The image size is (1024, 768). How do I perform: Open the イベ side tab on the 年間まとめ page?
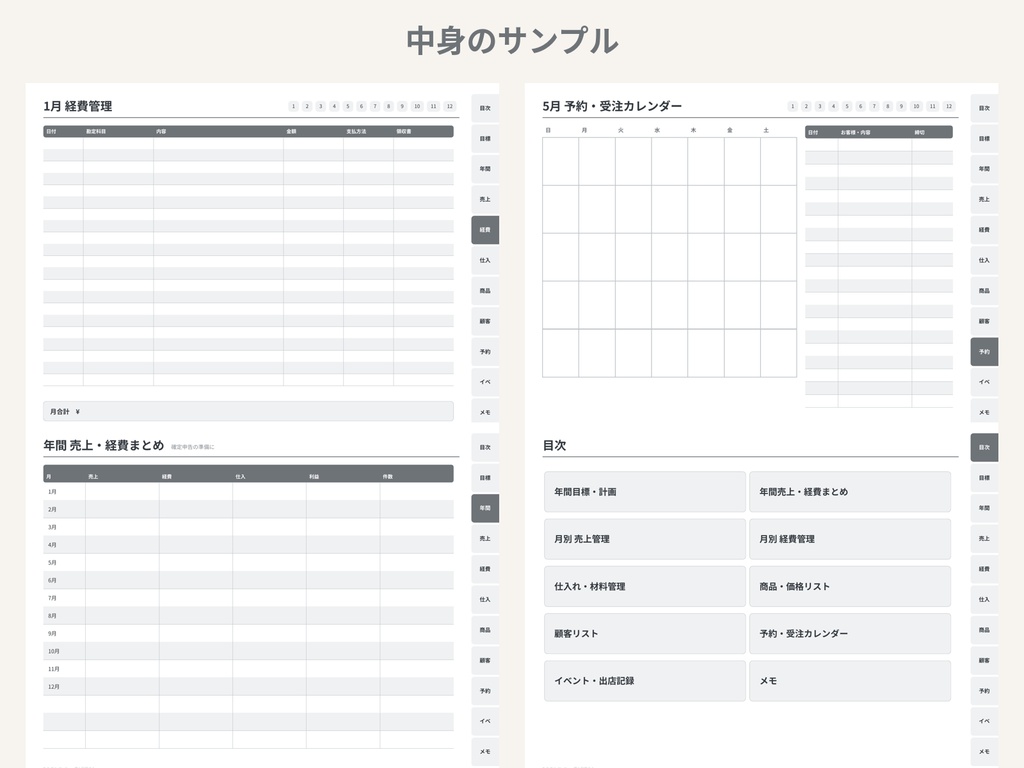[x=485, y=721]
